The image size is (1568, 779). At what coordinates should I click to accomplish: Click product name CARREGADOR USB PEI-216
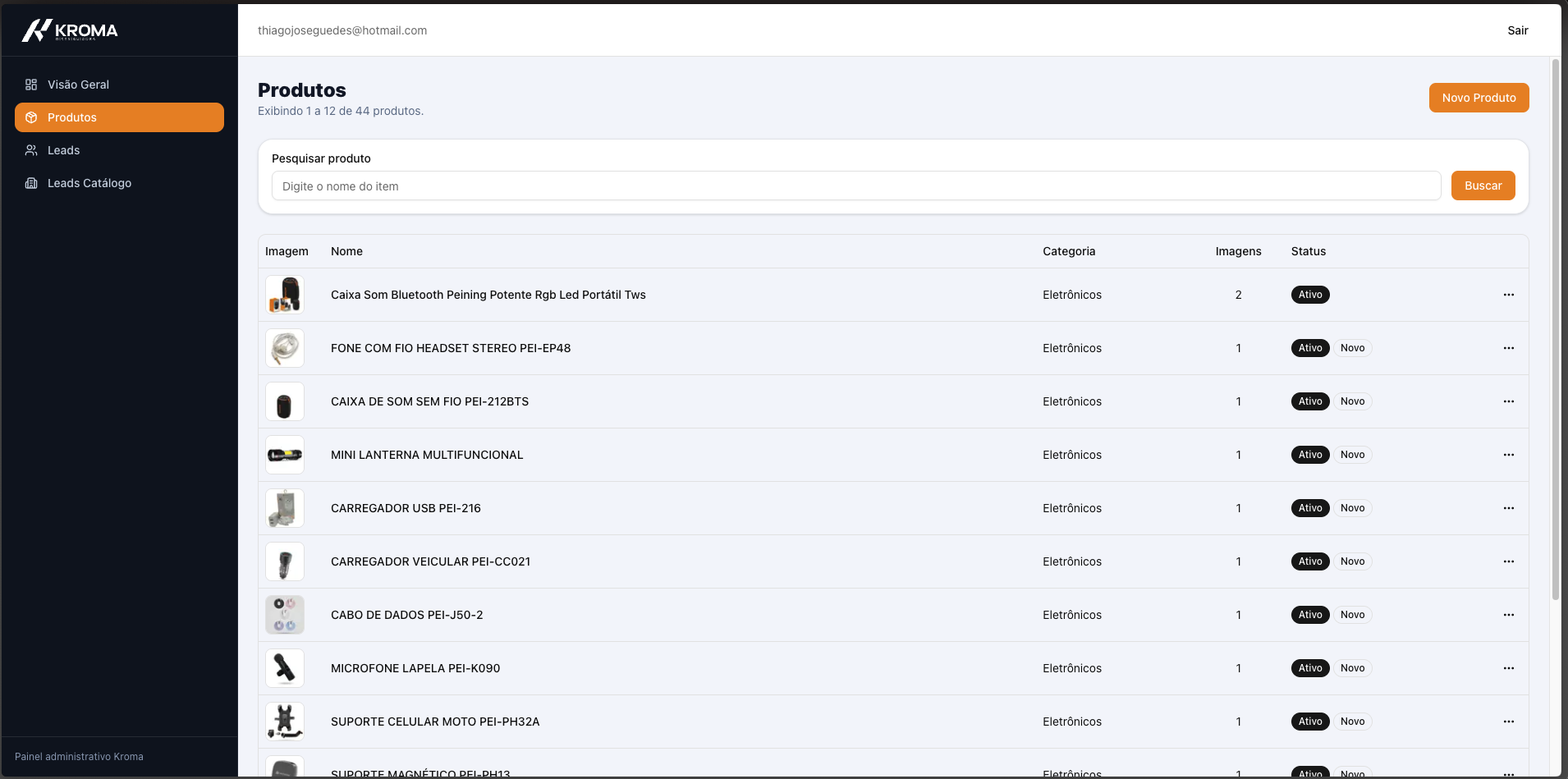pyautogui.click(x=406, y=508)
